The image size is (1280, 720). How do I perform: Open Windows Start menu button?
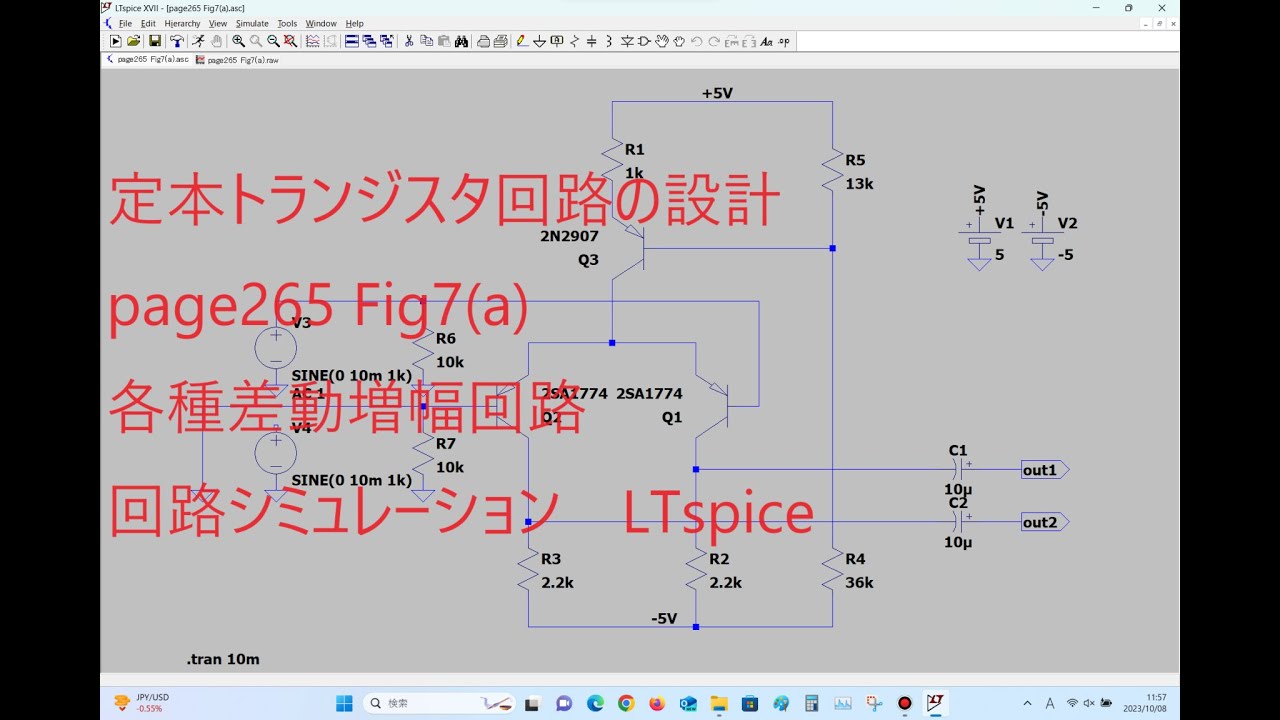(x=344, y=703)
